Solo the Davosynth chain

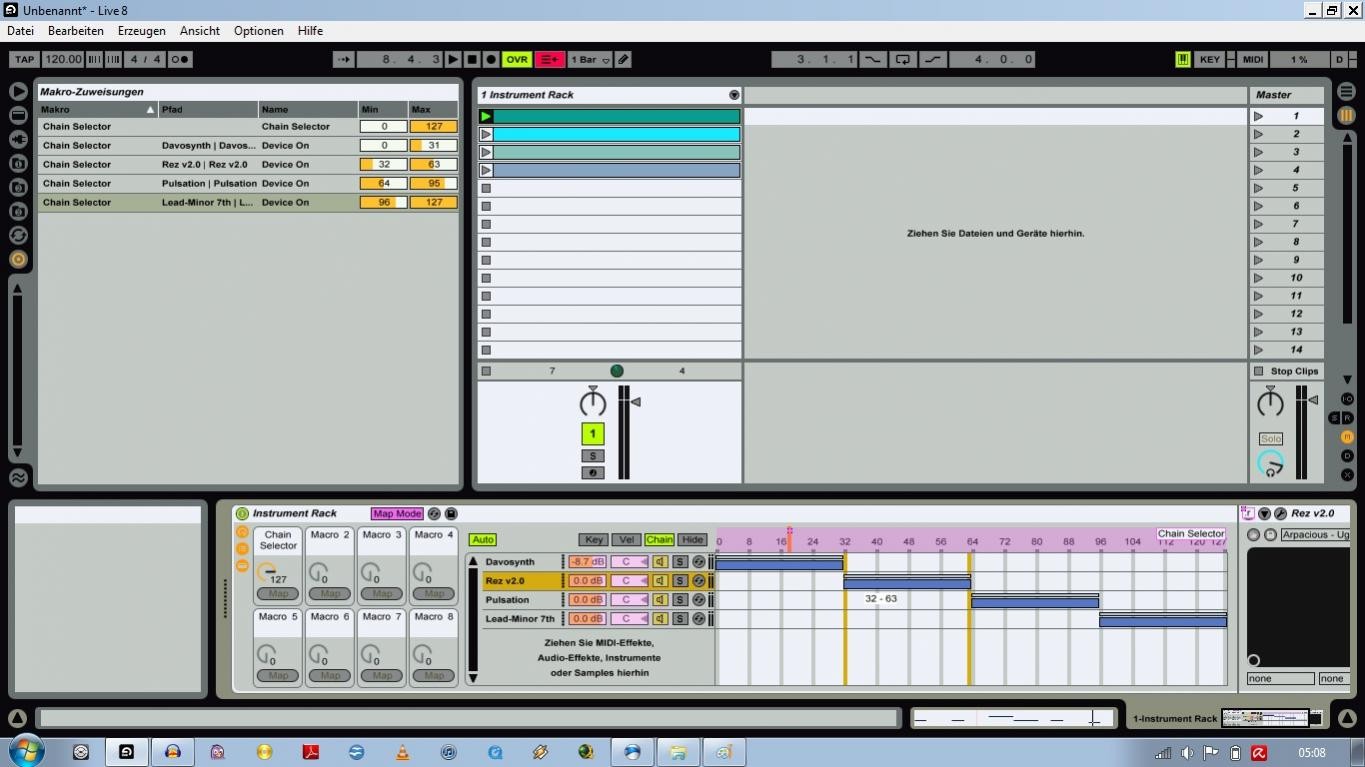tap(680, 562)
